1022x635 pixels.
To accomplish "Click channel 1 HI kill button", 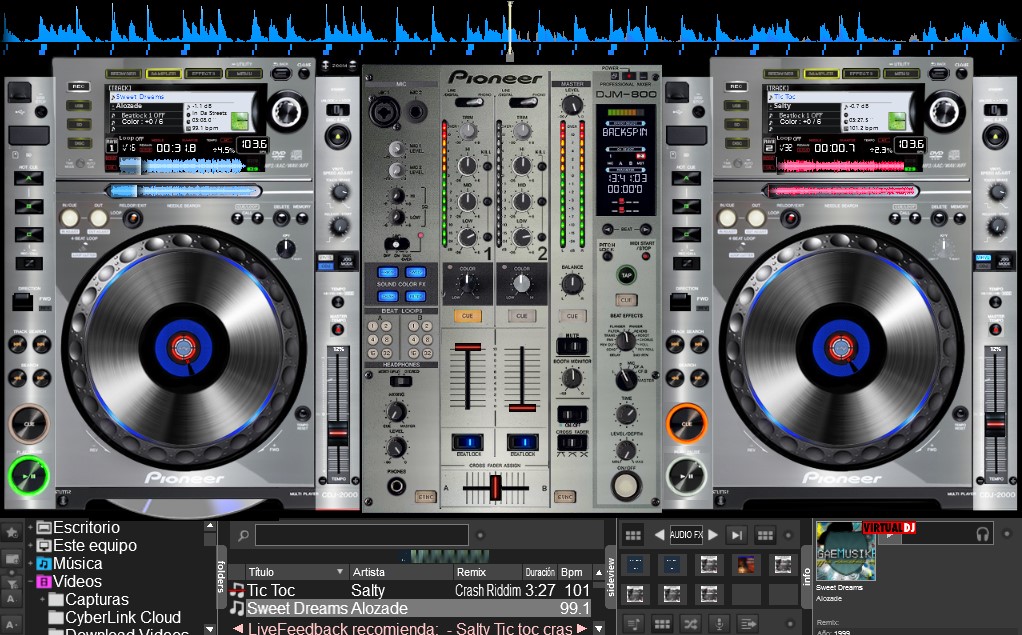I will coord(488,166).
